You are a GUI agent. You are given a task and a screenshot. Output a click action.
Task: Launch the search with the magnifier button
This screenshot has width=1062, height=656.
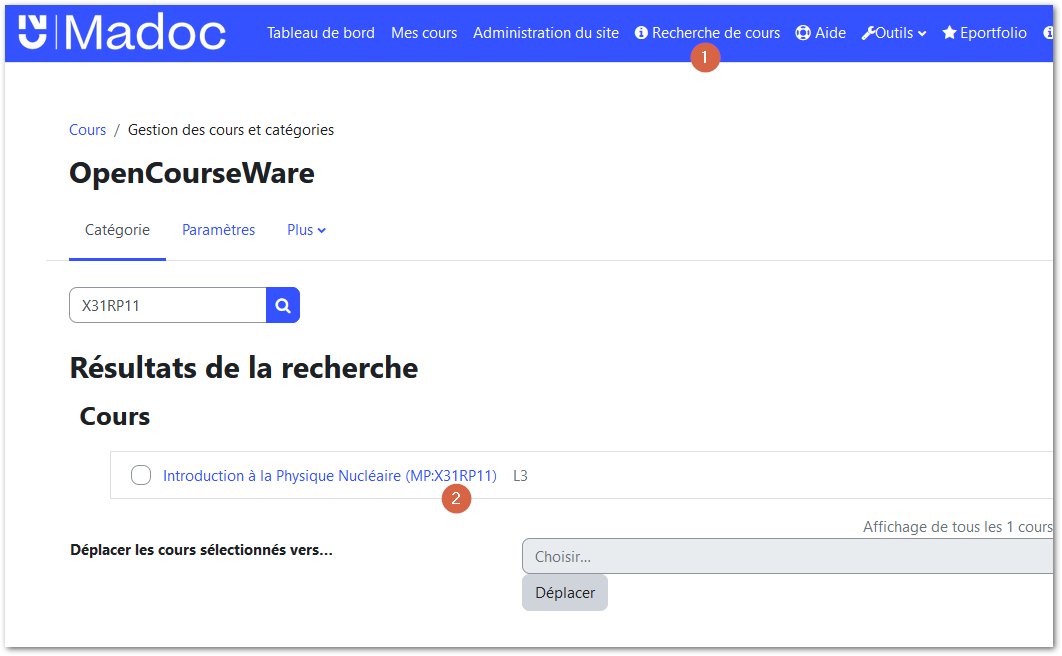point(282,305)
